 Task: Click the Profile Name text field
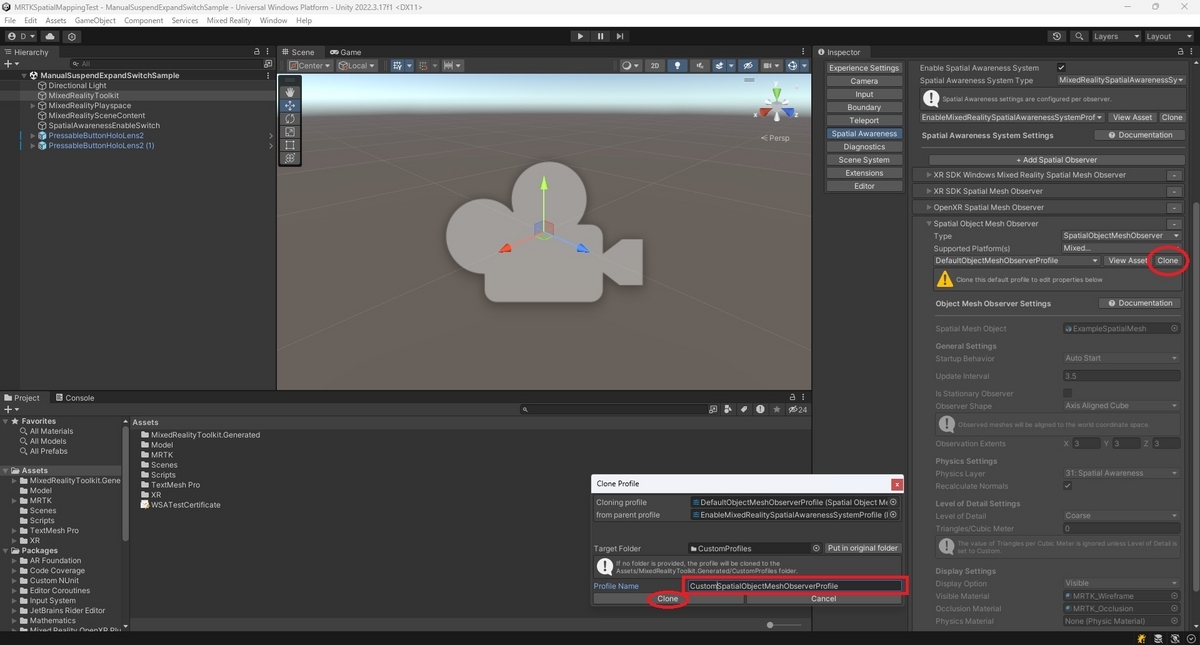click(x=795, y=586)
